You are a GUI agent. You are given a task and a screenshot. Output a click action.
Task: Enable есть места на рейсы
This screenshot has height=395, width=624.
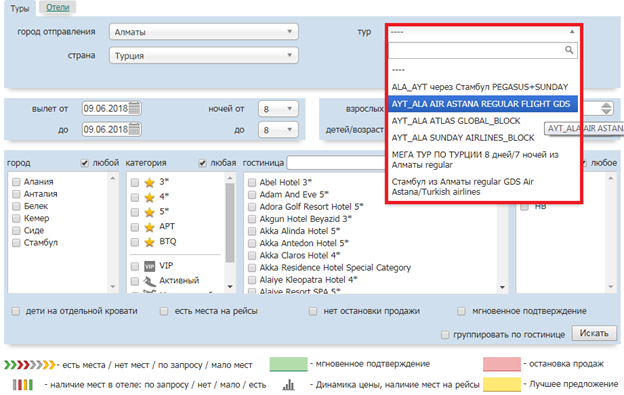(164, 311)
